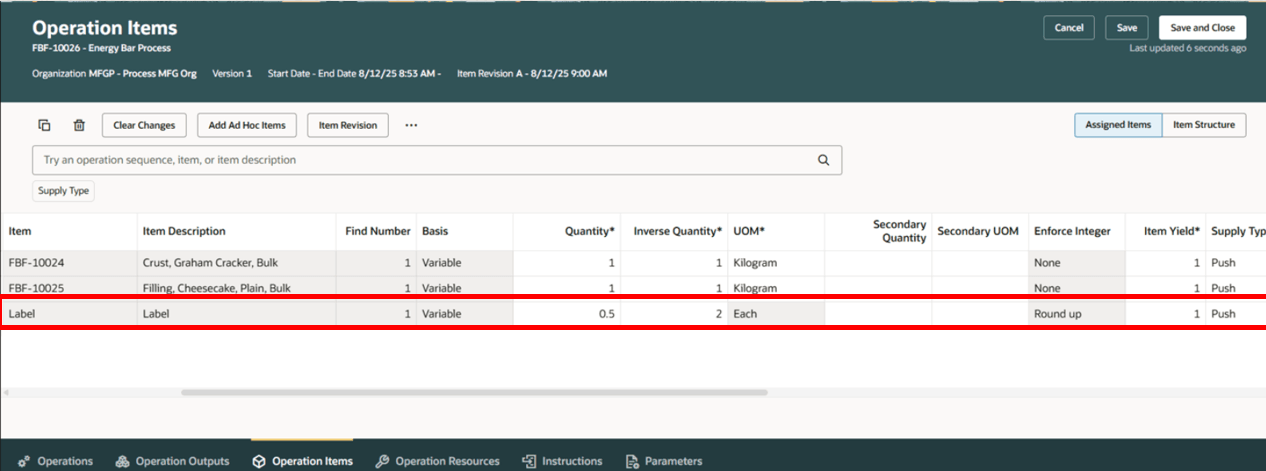The height and width of the screenshot is (471, 1266).
Task: Select item FBF-10025 cell
Action: pos(69,288)
